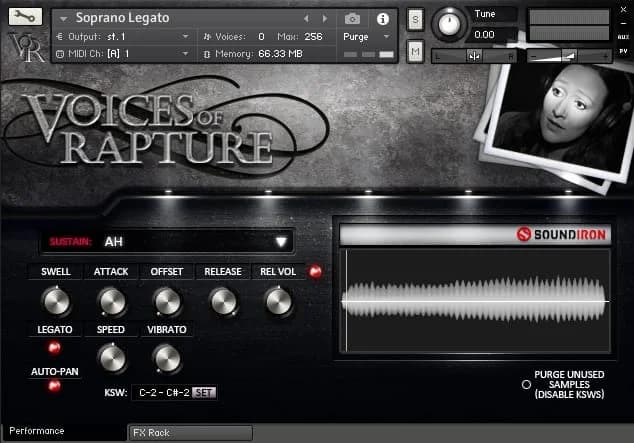Click the Soundiron logo
634x443 pixels.
(x=561, y=234)
